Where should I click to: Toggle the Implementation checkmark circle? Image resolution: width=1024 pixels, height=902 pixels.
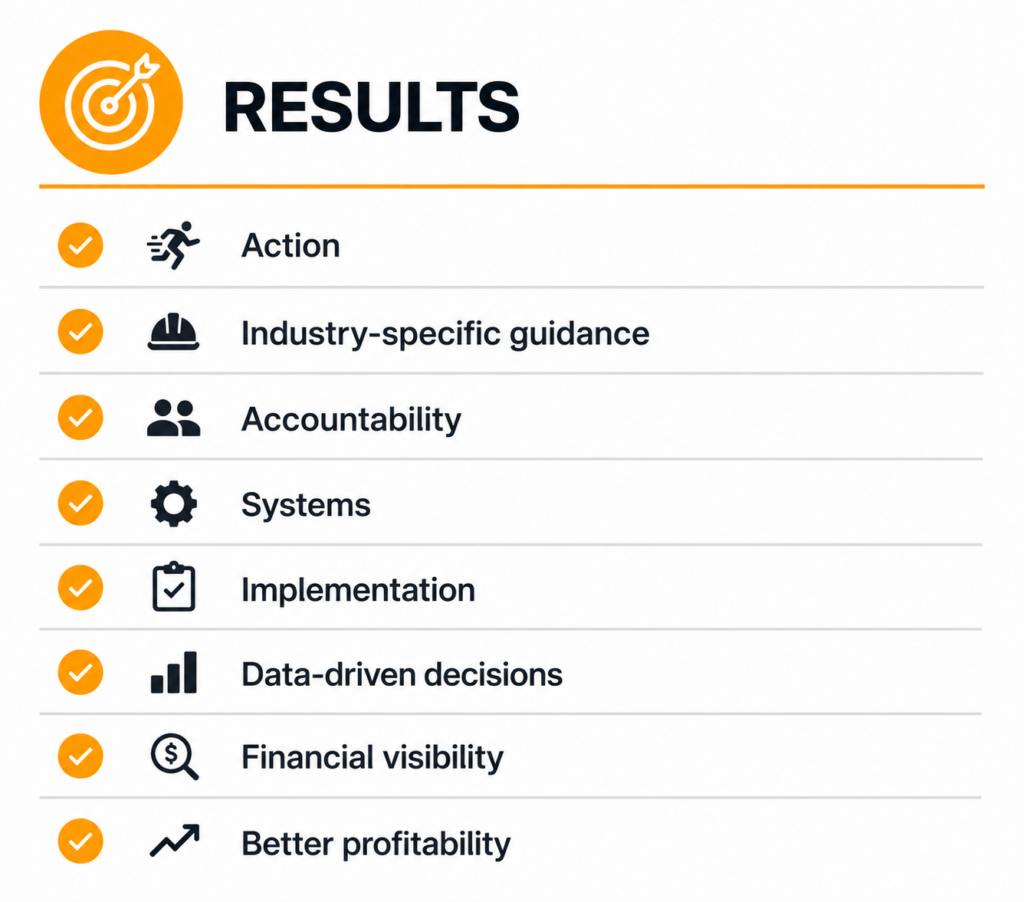click(80, 588)
